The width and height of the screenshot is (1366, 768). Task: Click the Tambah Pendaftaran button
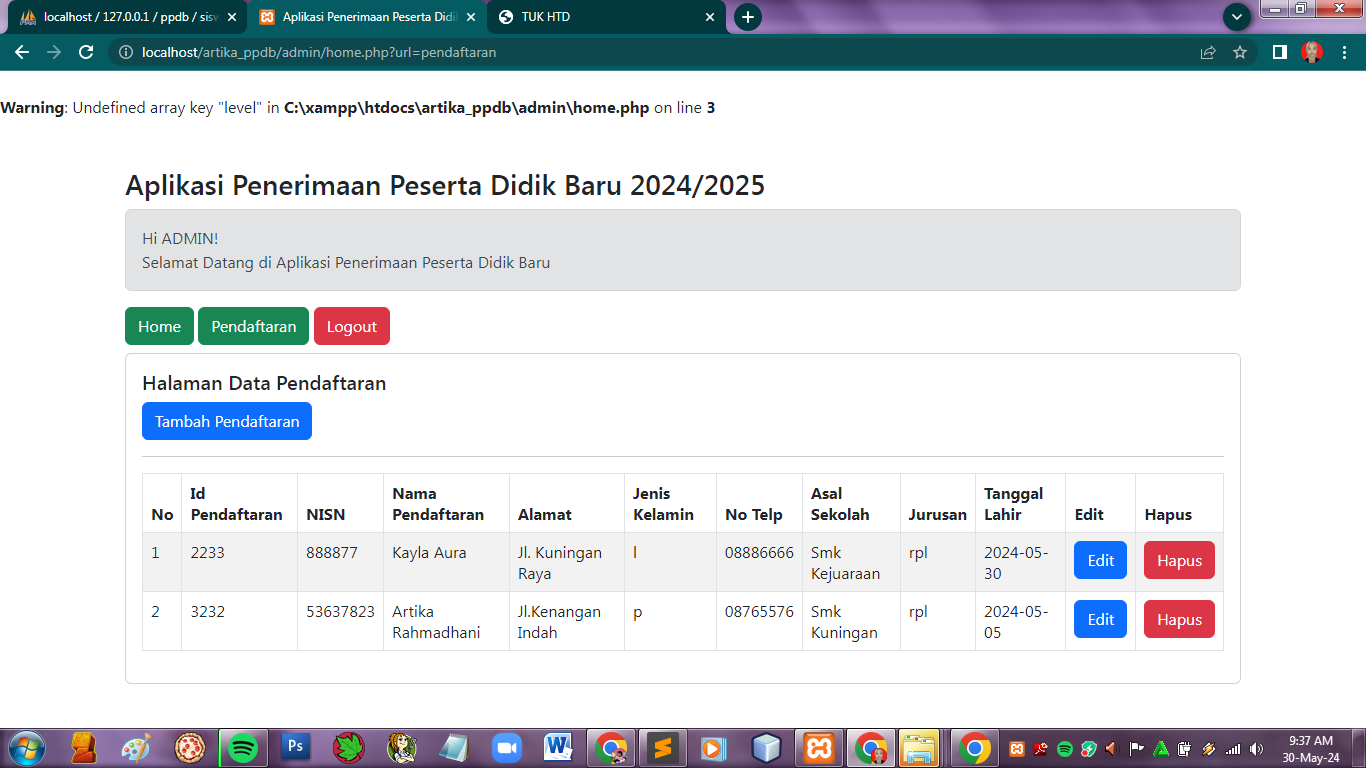[227, 421]
